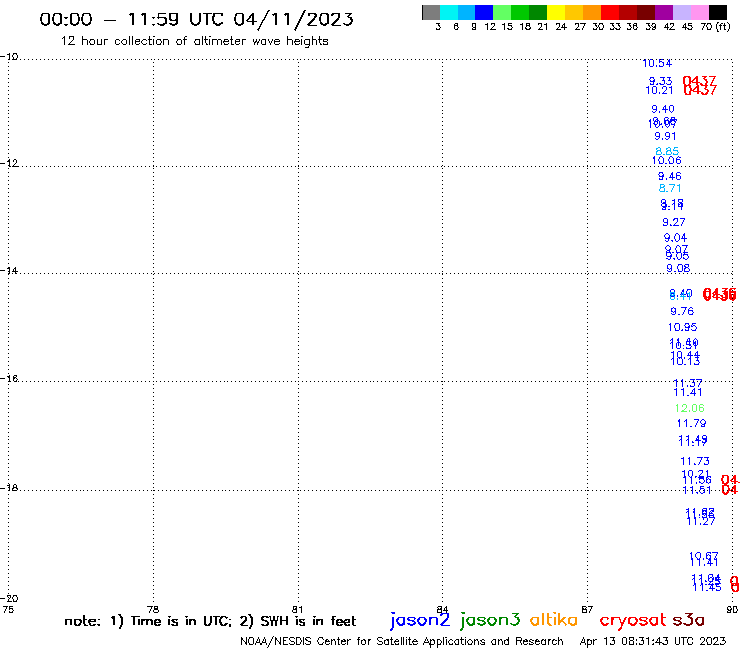Click the pink swatch in the color legend
The image size is (740, 650).
point(700,12)
